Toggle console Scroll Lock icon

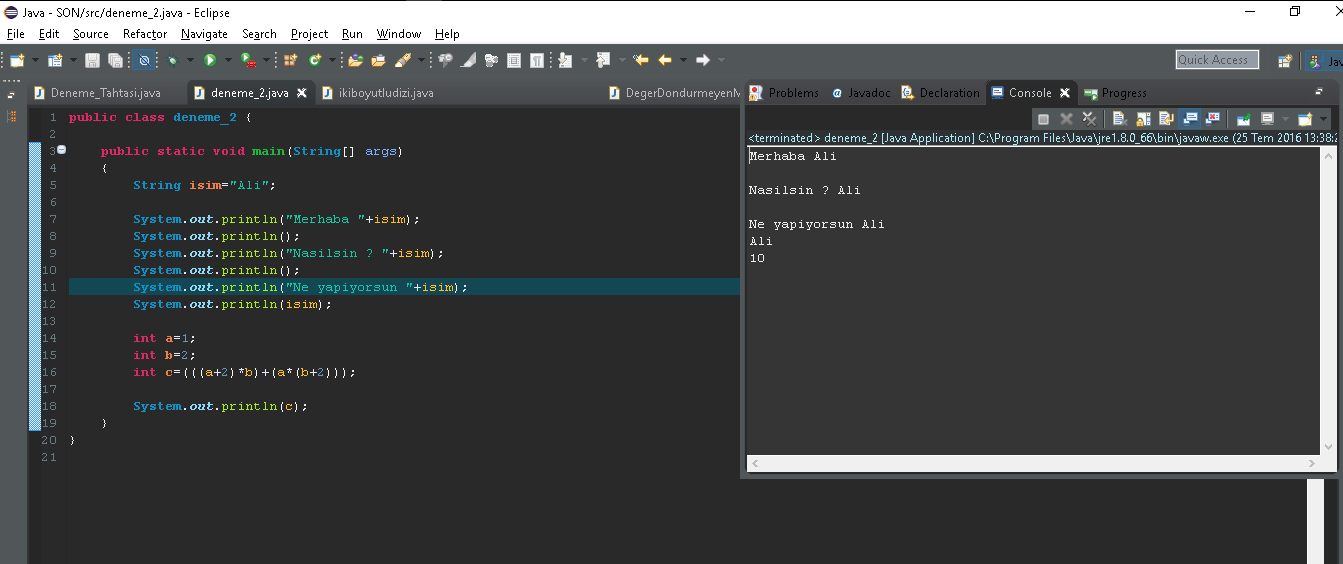tap(1143, 119)
